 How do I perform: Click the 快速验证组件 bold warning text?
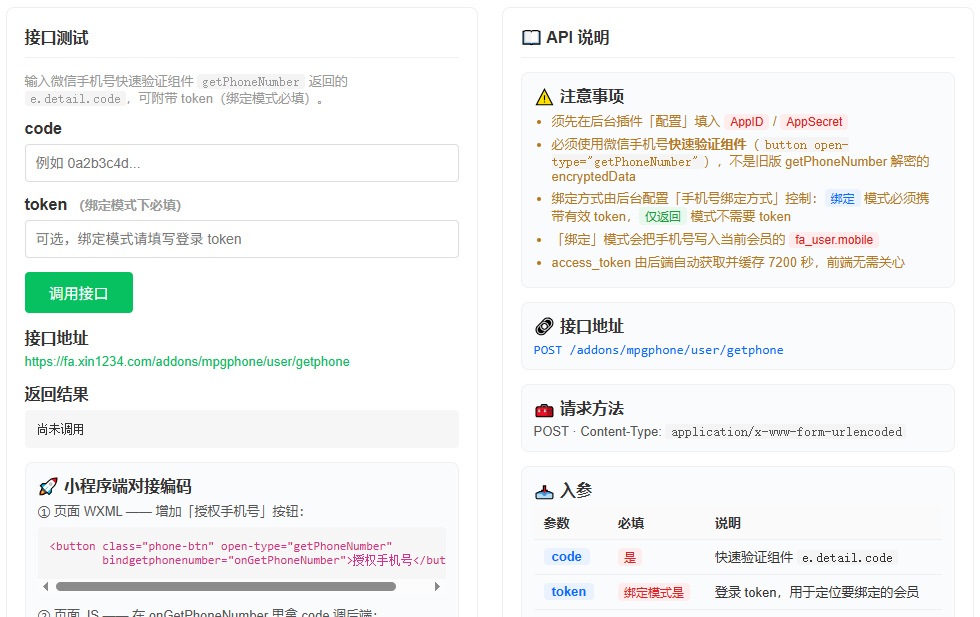pyautogui.click(x=708, y=144)
